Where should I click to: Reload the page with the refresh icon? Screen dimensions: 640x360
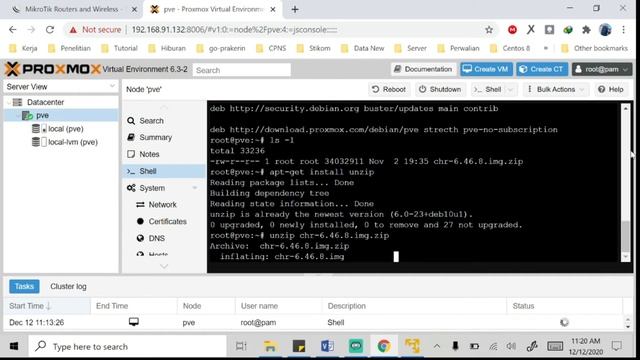coord(50,30)
